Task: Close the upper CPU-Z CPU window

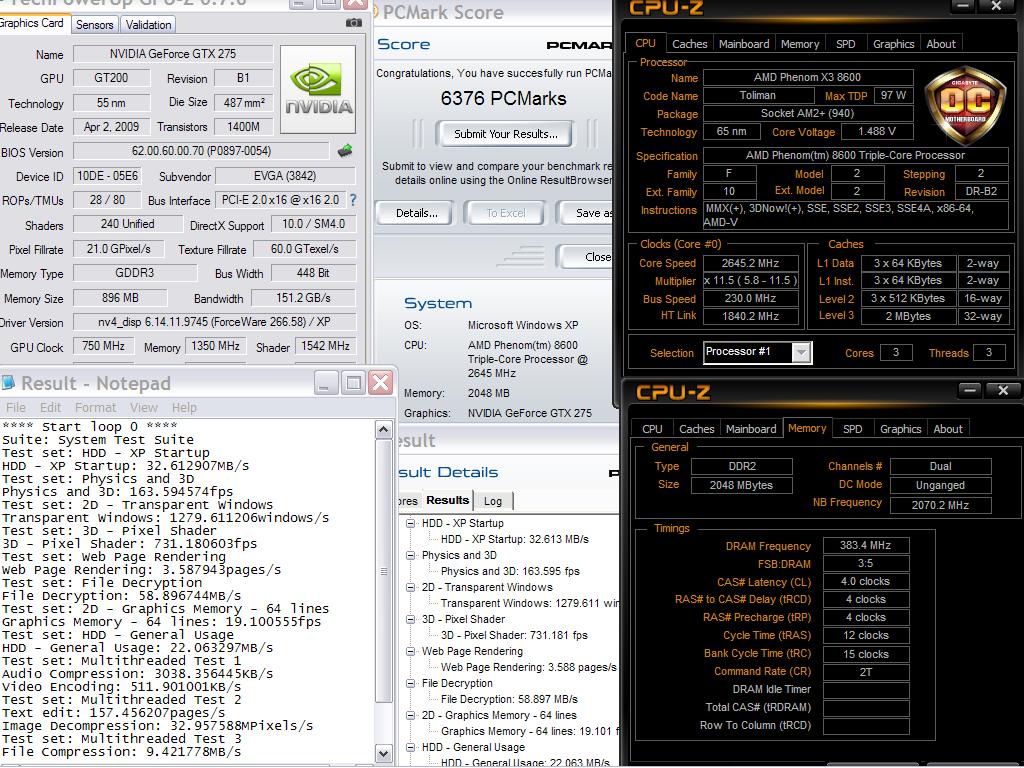Action: 996,6
